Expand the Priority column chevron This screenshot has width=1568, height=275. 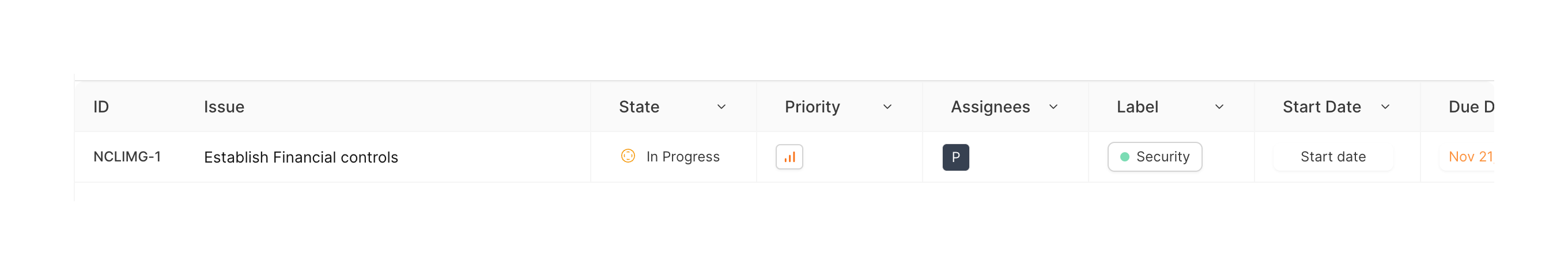pos(887,107)
